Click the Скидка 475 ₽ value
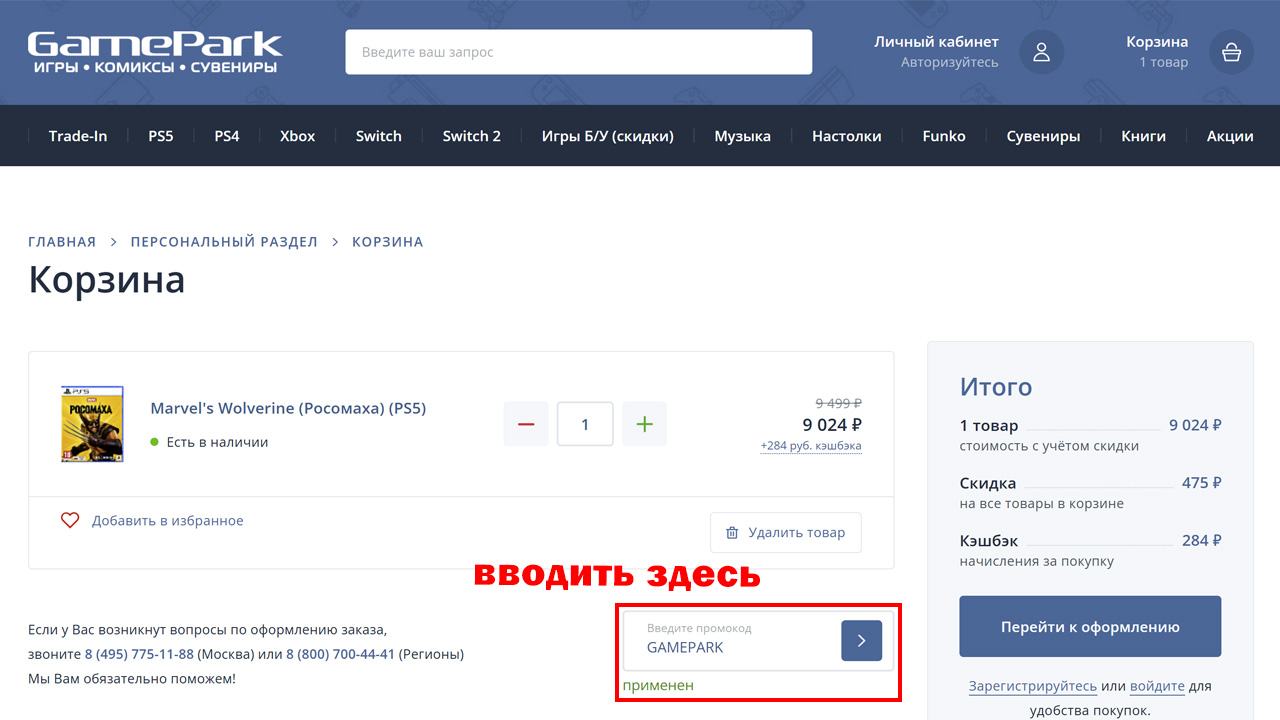 [x=1201, y=483]
